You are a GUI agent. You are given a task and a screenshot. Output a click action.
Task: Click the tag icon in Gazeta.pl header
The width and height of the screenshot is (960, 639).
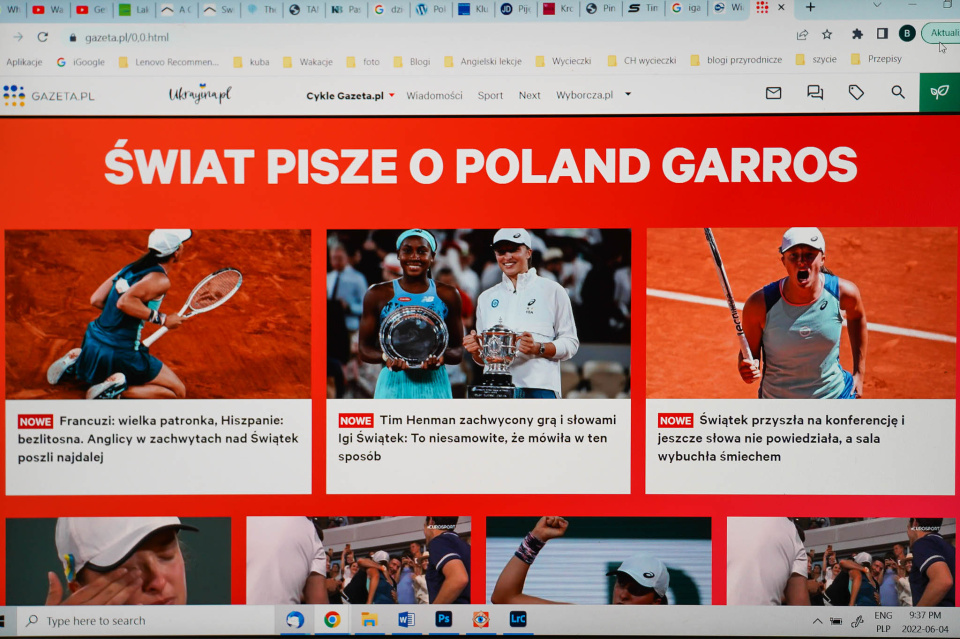[856, 92]
